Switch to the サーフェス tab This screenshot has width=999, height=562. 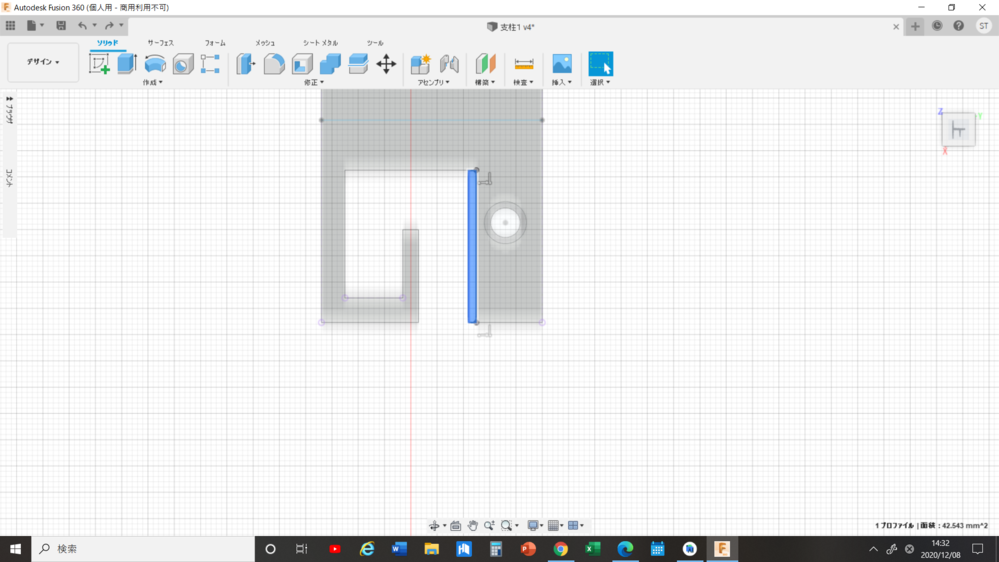pos(160,43)
